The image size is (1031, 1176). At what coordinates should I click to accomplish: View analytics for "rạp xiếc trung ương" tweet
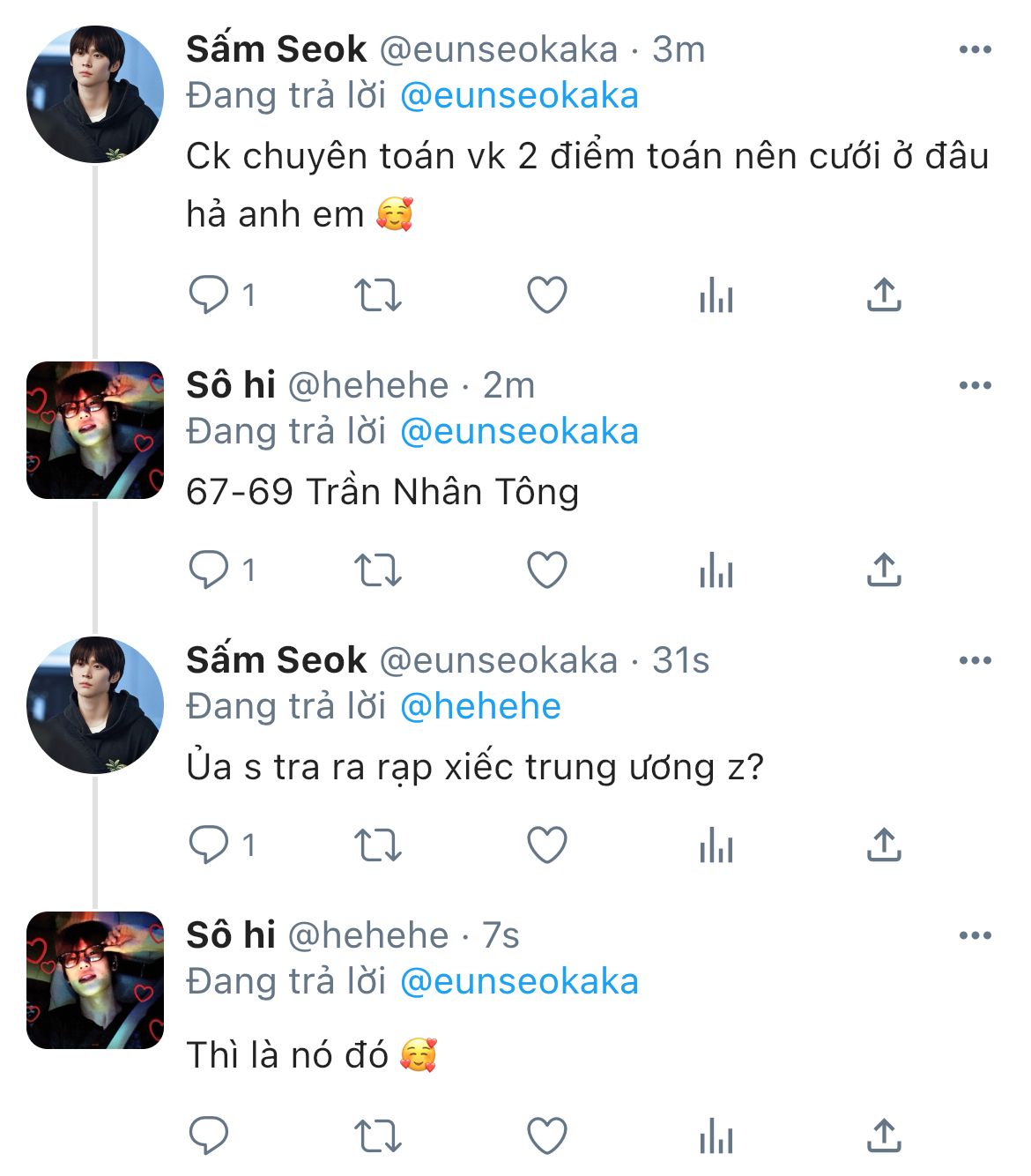[x=716, y=845]
